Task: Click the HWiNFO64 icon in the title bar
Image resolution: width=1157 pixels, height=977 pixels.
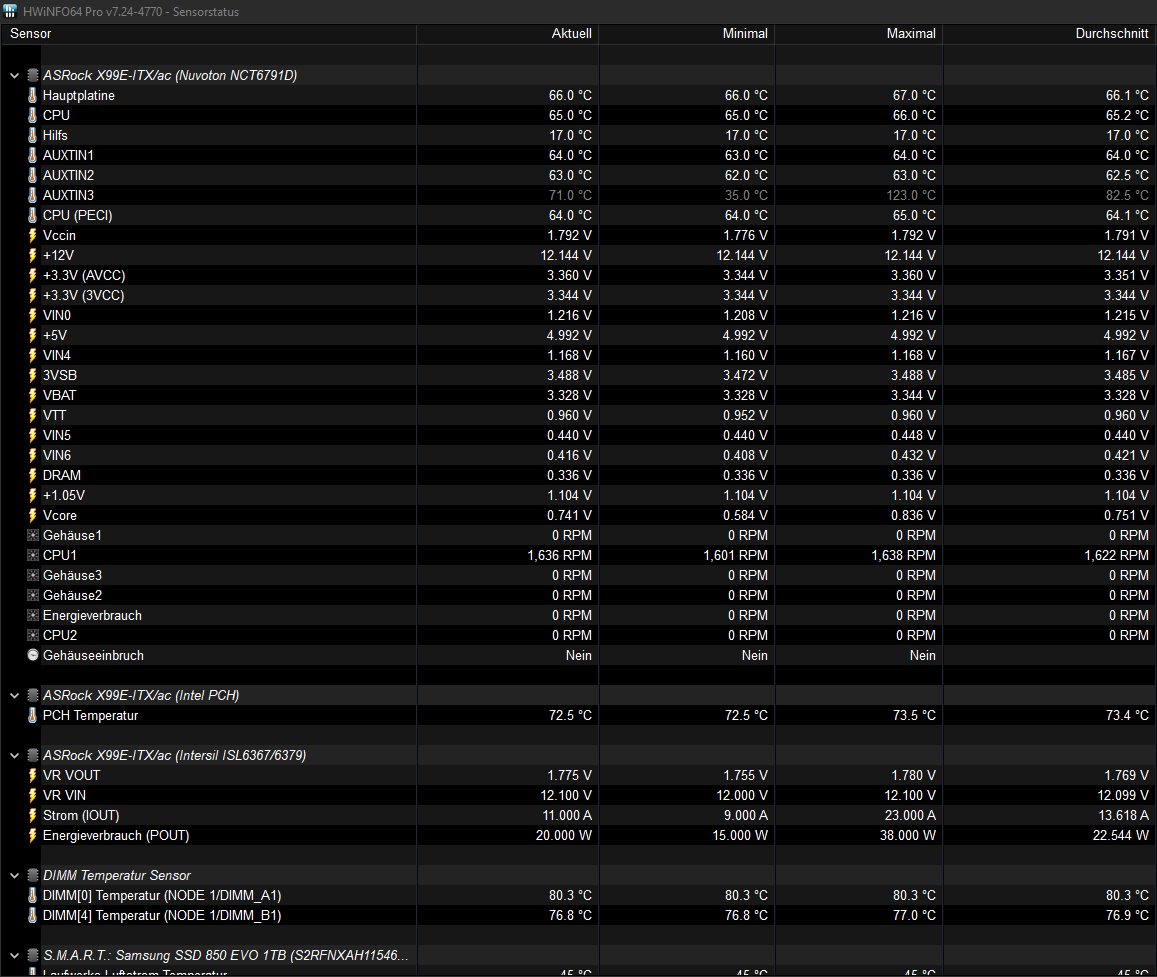Action: coord(12,11)
